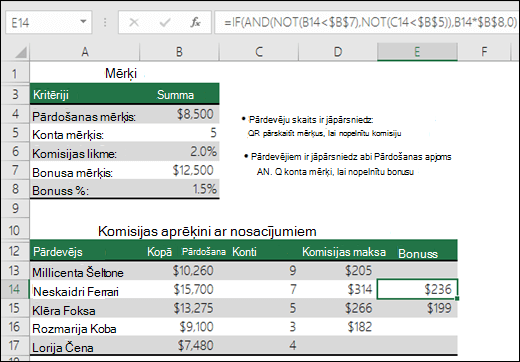
Task: Click the 2.0% cell
Action: point(179,152)
